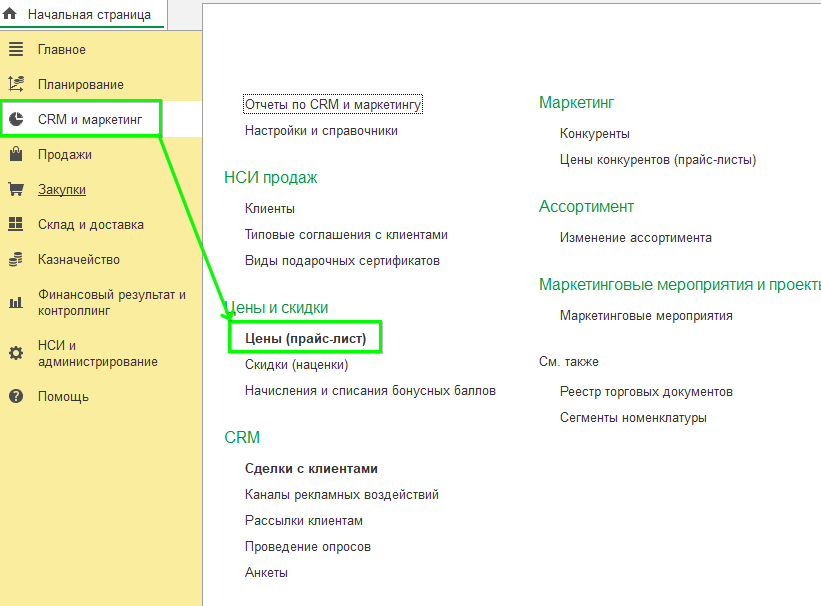Click the Казначейство coins icon

pos(16,259)
